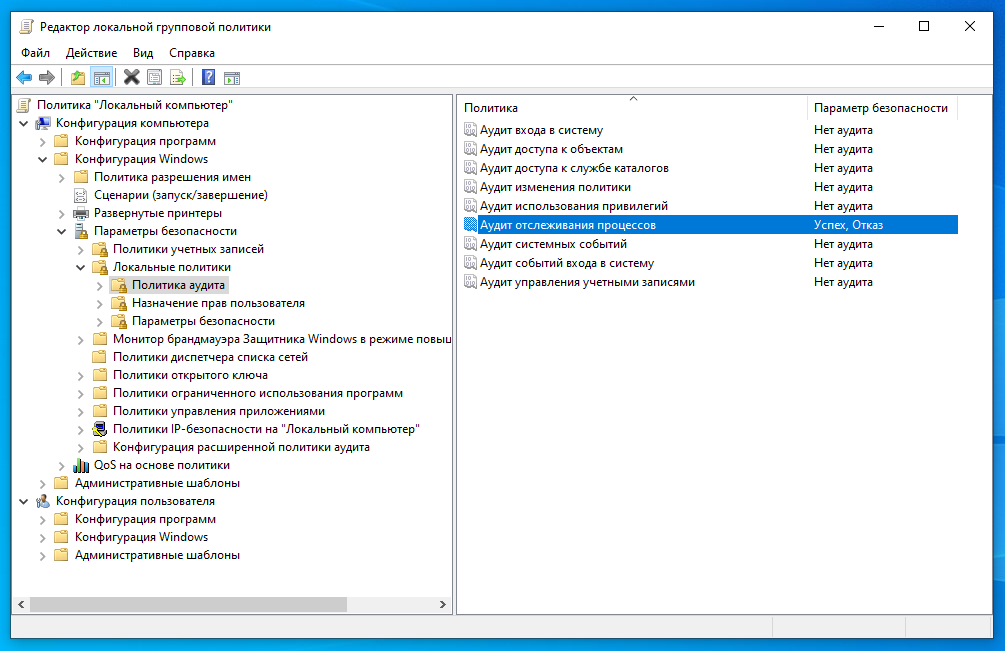The height and width of the screenshot is (651, 1005).
Task: Sort by the Параметр безопасности column header
Action: (x=880, y=108)
